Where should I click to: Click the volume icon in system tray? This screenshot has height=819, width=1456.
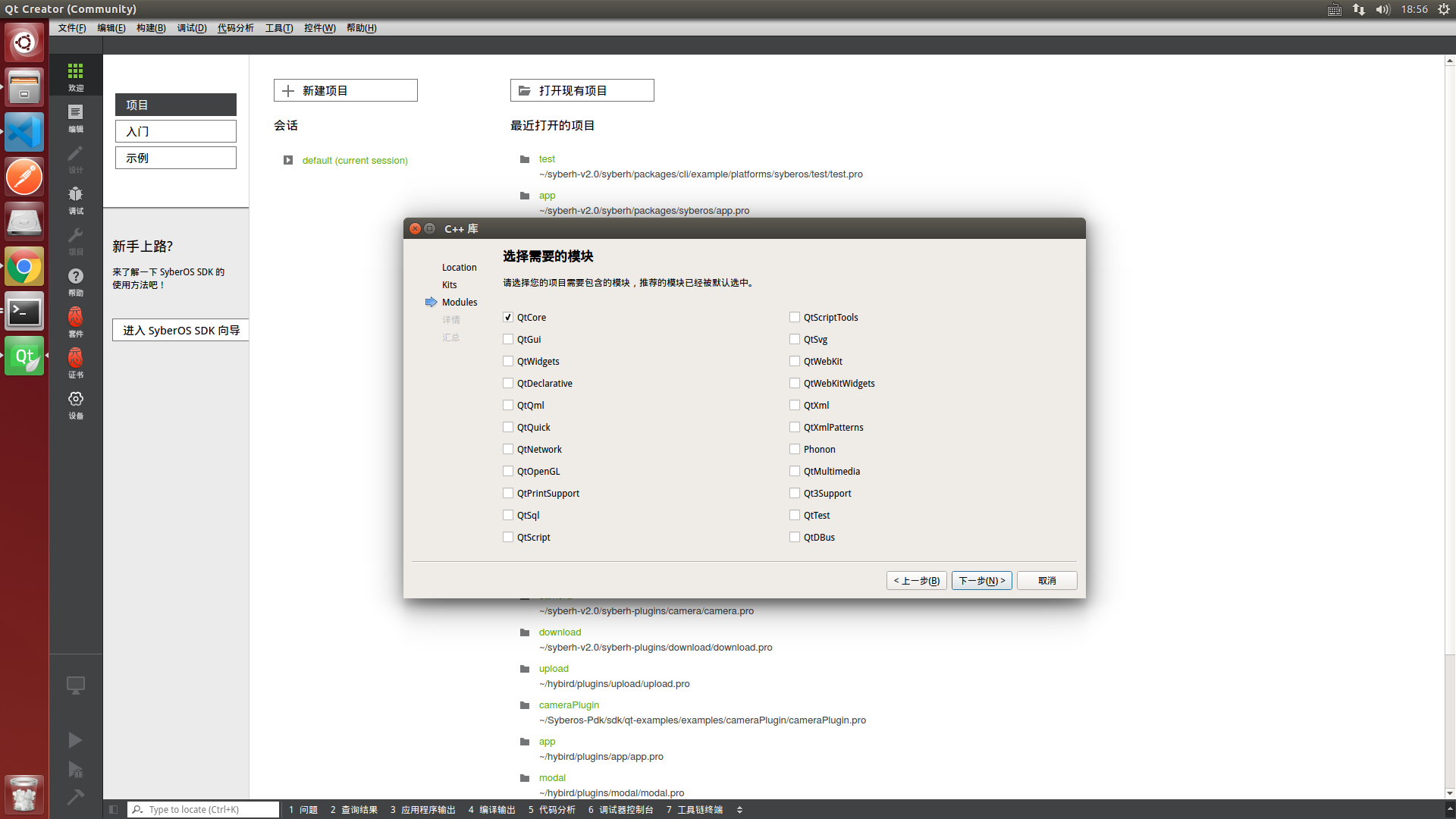click(x=1382, y=9)
